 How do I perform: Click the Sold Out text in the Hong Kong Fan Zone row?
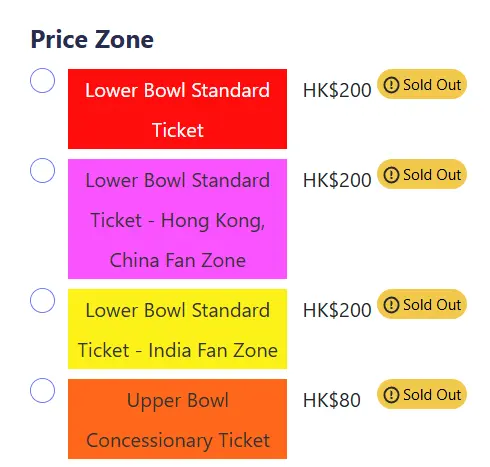coord(432,175)
